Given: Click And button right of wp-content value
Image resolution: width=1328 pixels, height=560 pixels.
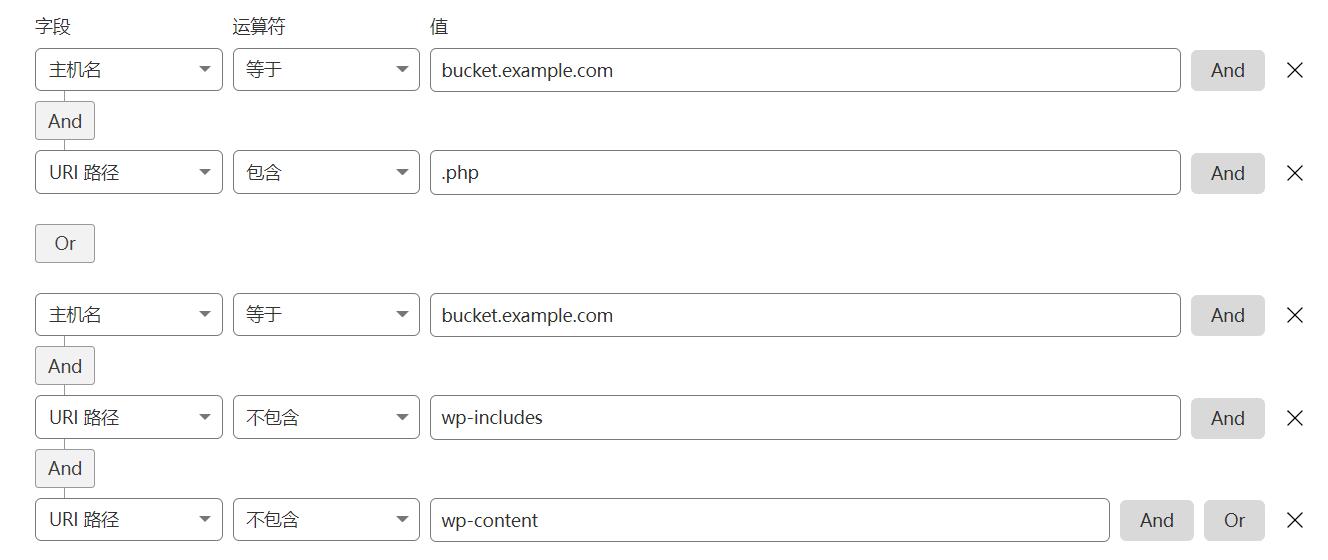Looking at the screenshot, I should click(1156, 520).
